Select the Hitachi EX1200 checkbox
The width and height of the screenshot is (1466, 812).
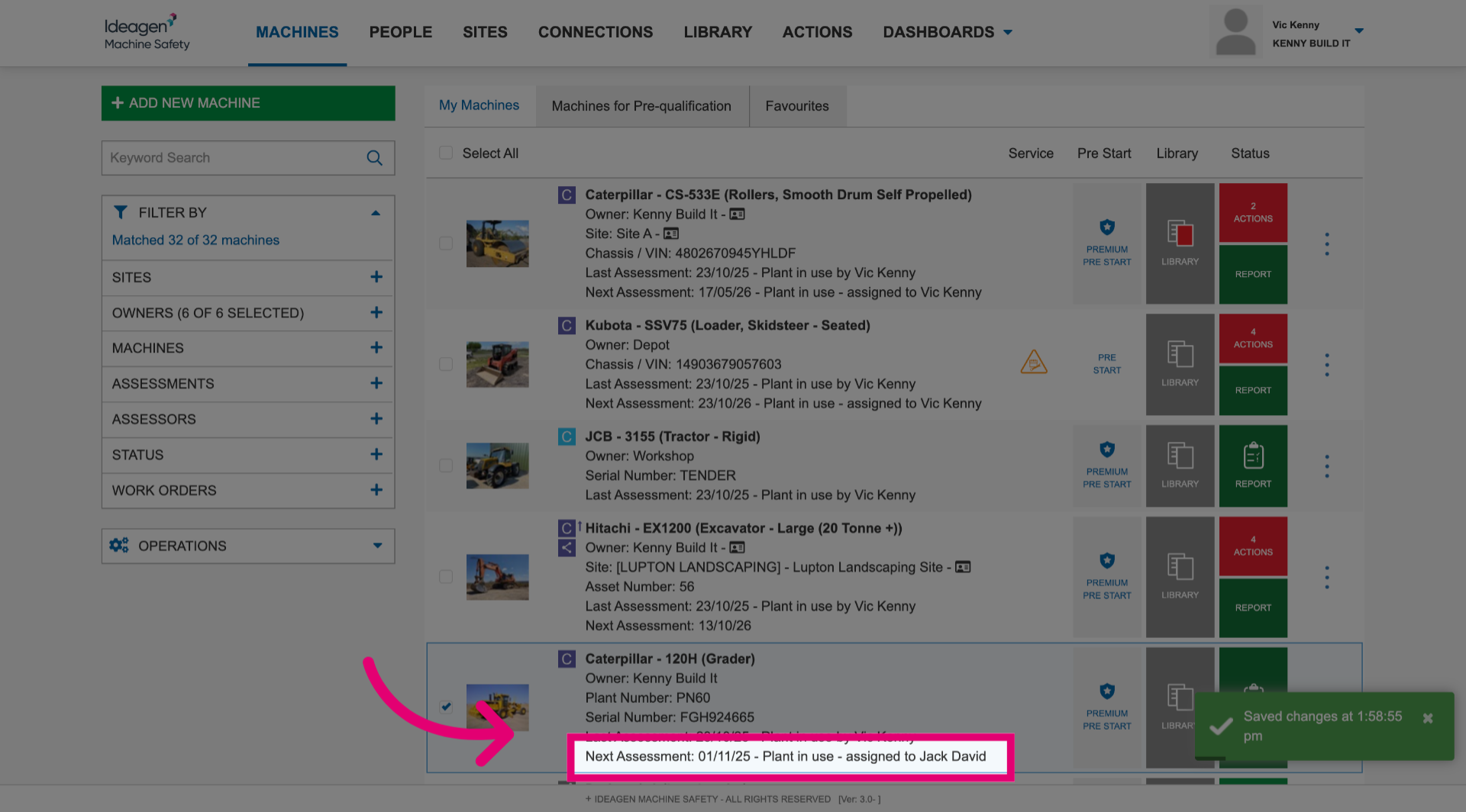click(x=446, y=577)
